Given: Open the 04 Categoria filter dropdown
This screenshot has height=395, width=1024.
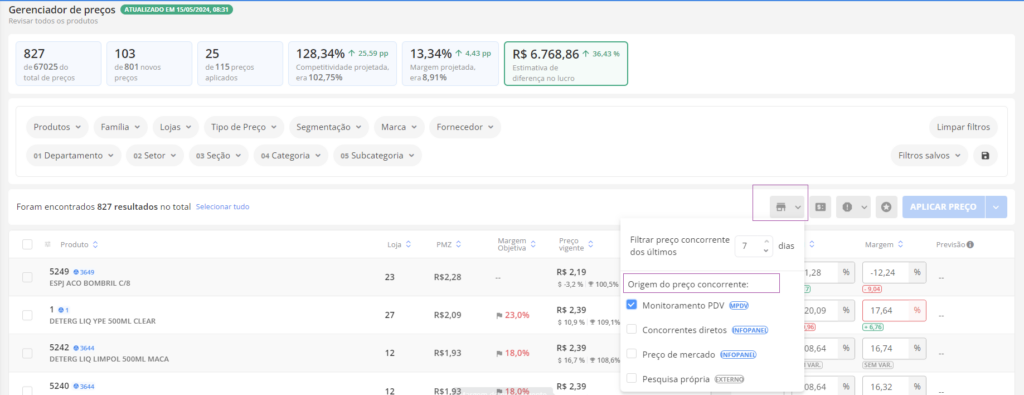Looking at the screenshot, I should coord(291,156).
